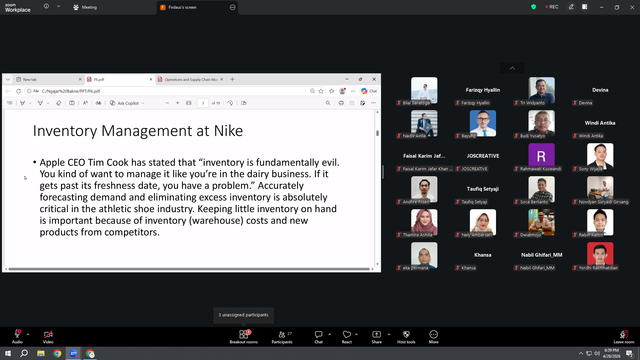Image resolution: width=640 pixels, height=360 pixels.
Task: Open the Windows Start menu
Action: pyautogui.click(x=8, y=353)
